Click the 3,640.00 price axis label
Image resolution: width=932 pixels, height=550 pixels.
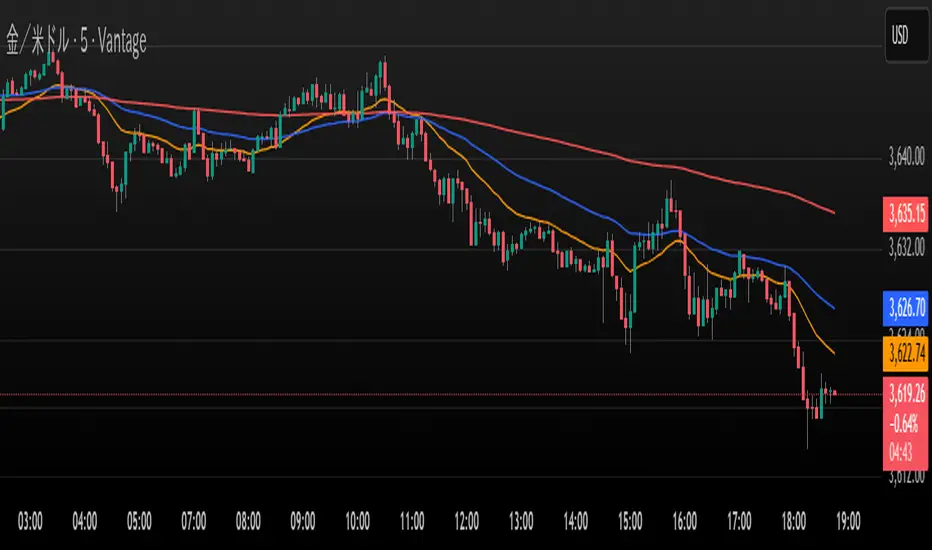pos(906,157)
